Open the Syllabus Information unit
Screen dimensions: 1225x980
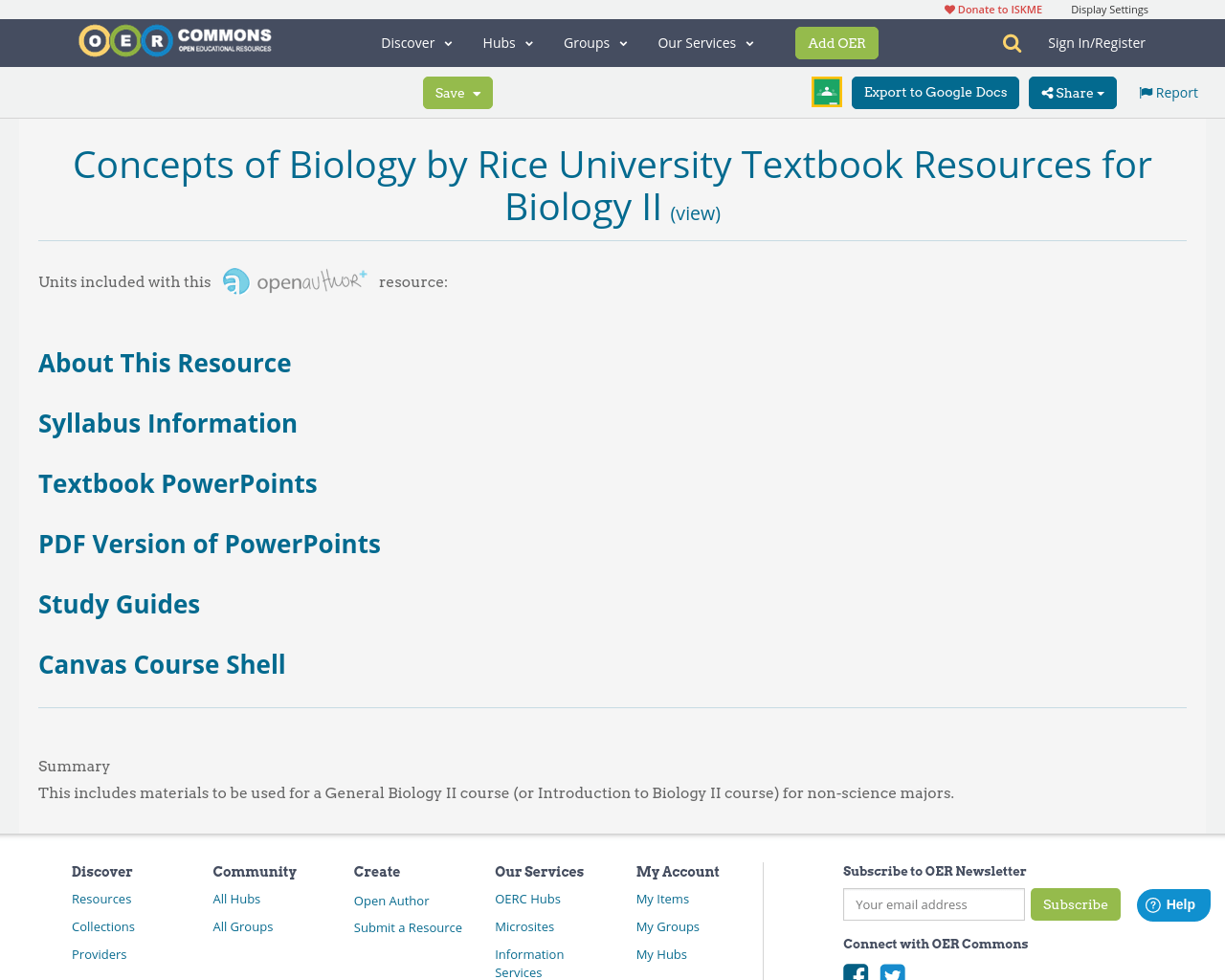[167, 423]
